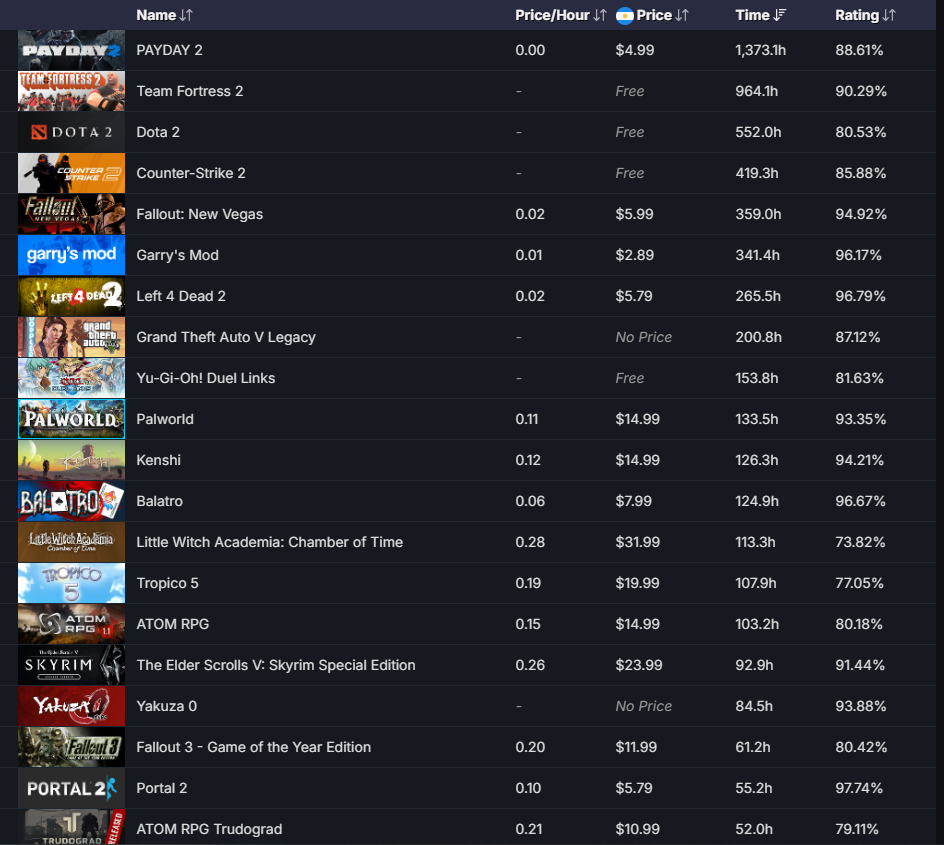Open the Skyrim game thumbnail
This screenshot has width=944, height=845.
coord(72,665)
